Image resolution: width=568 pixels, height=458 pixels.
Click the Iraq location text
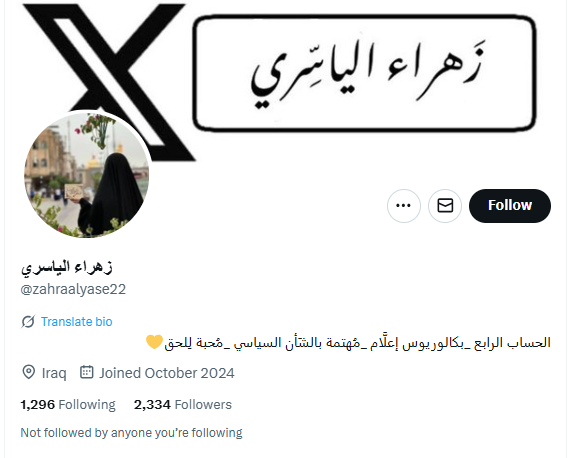[54, 373]
